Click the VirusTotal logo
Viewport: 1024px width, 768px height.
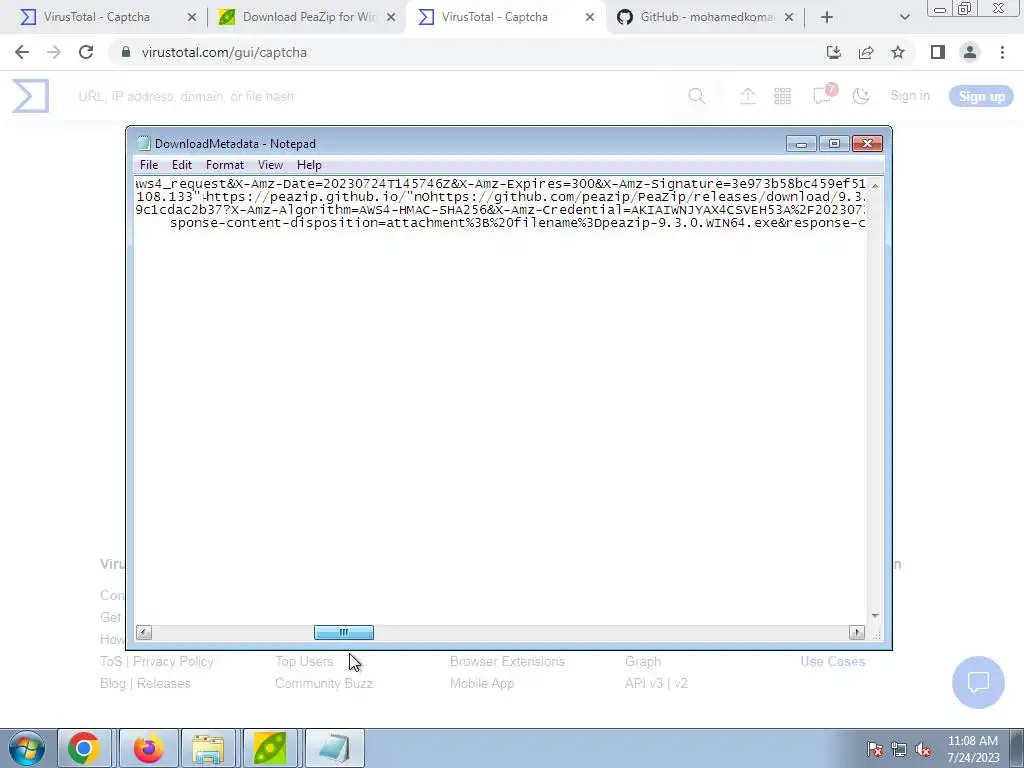click(31, 96)
